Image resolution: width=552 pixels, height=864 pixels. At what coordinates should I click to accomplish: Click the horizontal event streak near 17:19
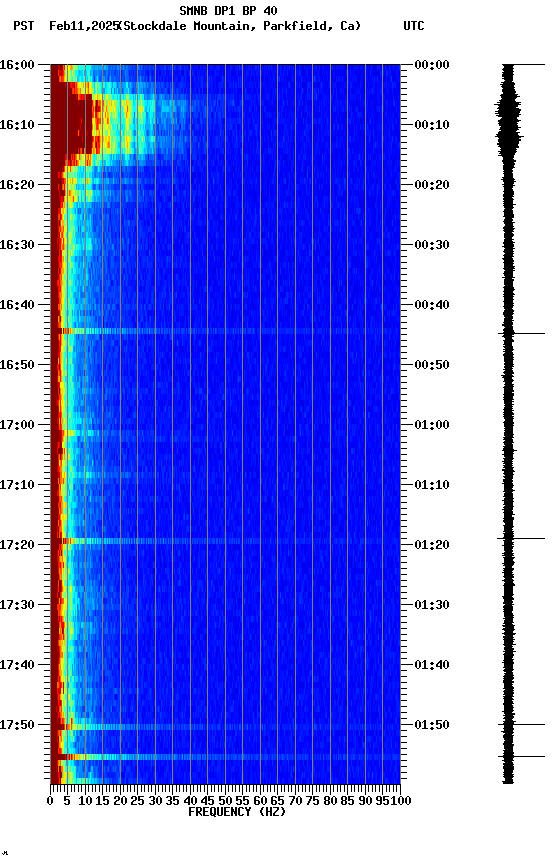[x=225, y=541]
